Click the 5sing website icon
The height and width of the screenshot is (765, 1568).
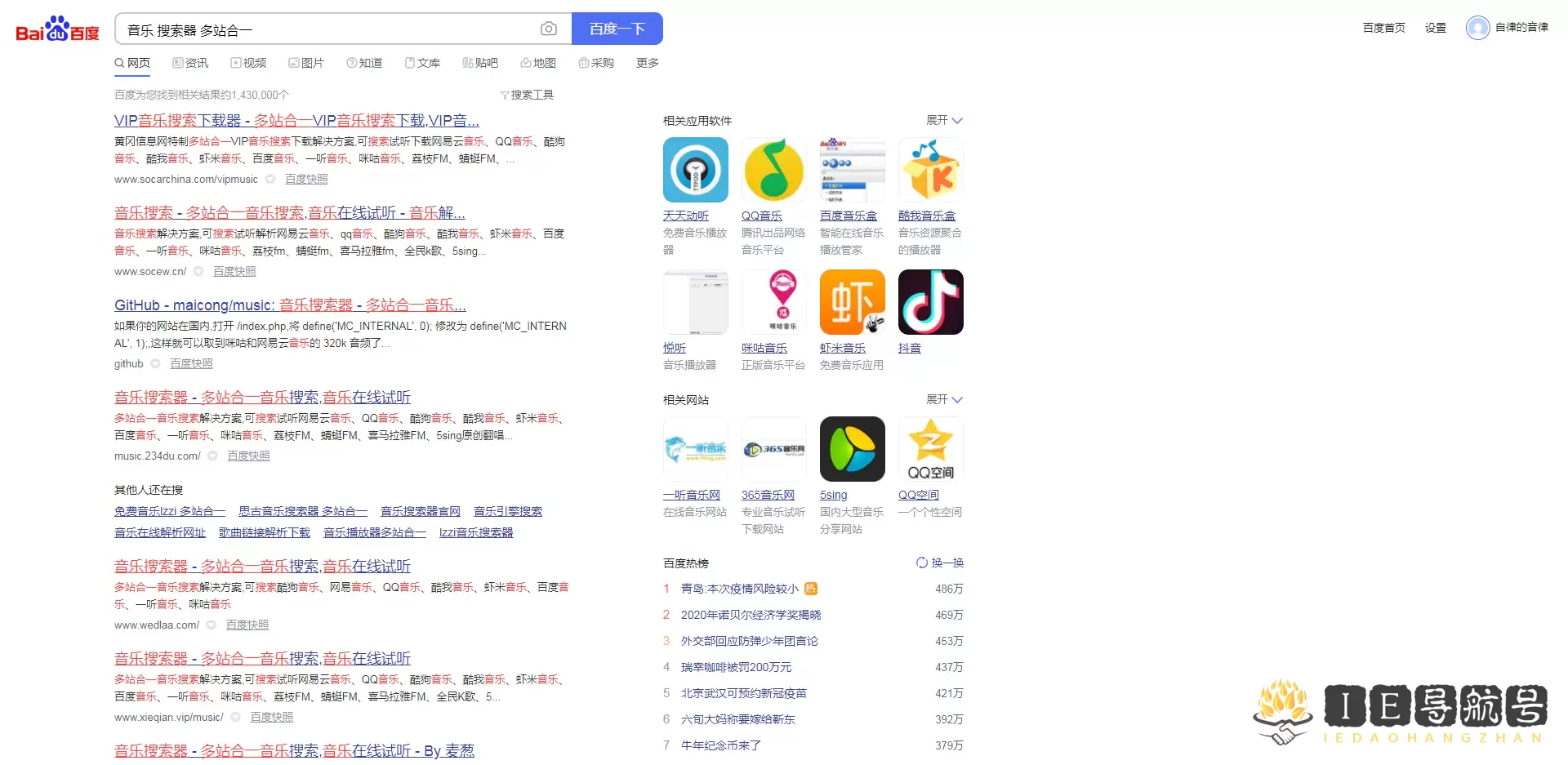(x=852, y=448)
